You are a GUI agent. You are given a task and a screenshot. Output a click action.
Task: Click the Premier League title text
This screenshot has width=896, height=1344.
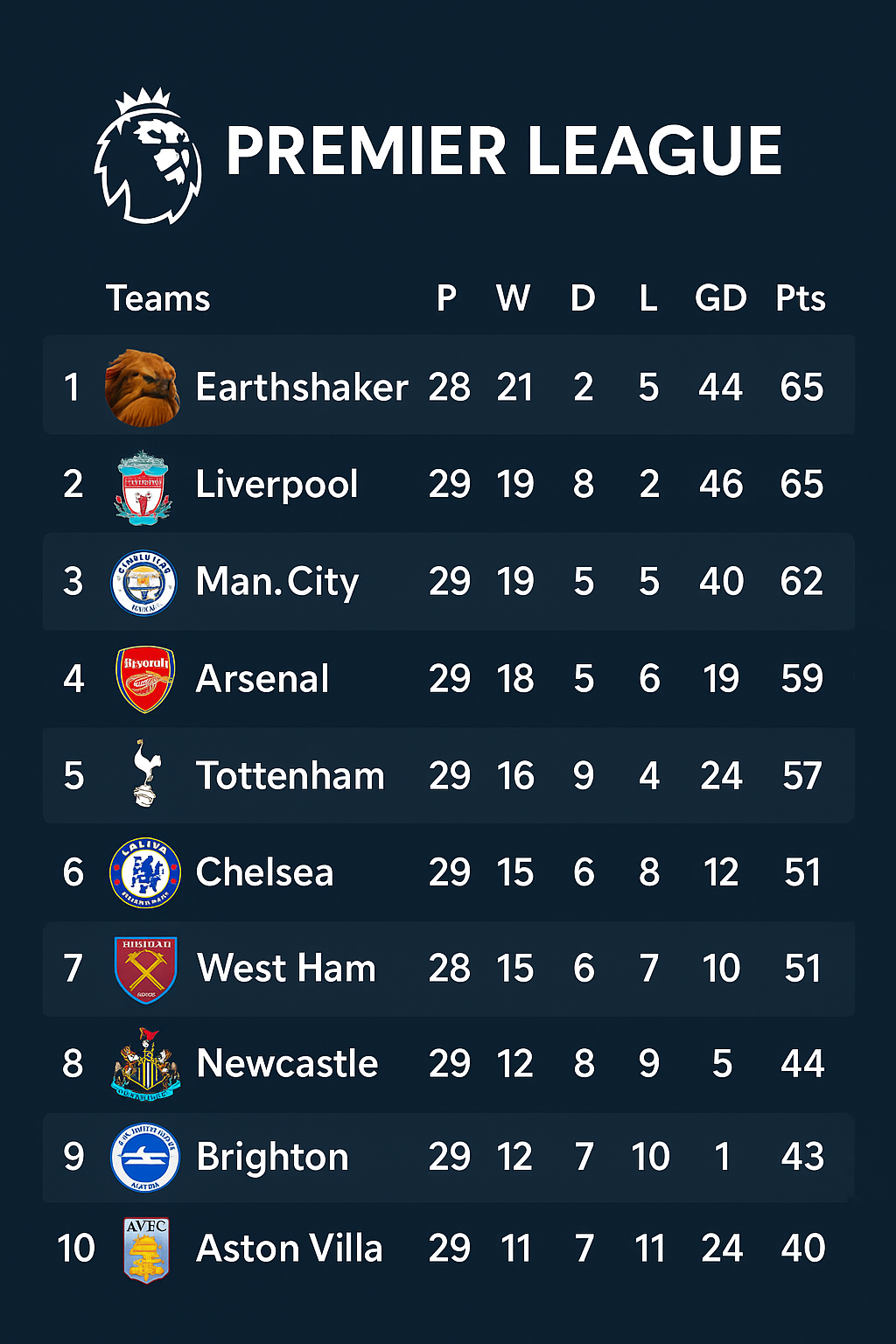point(503,151)
